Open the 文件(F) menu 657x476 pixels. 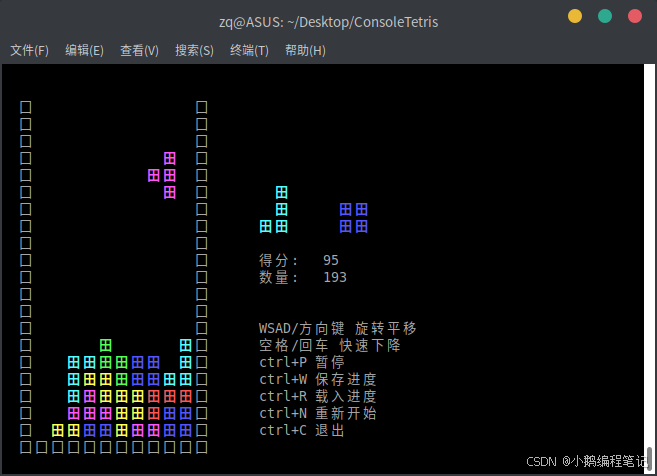[x=29, y=51]
